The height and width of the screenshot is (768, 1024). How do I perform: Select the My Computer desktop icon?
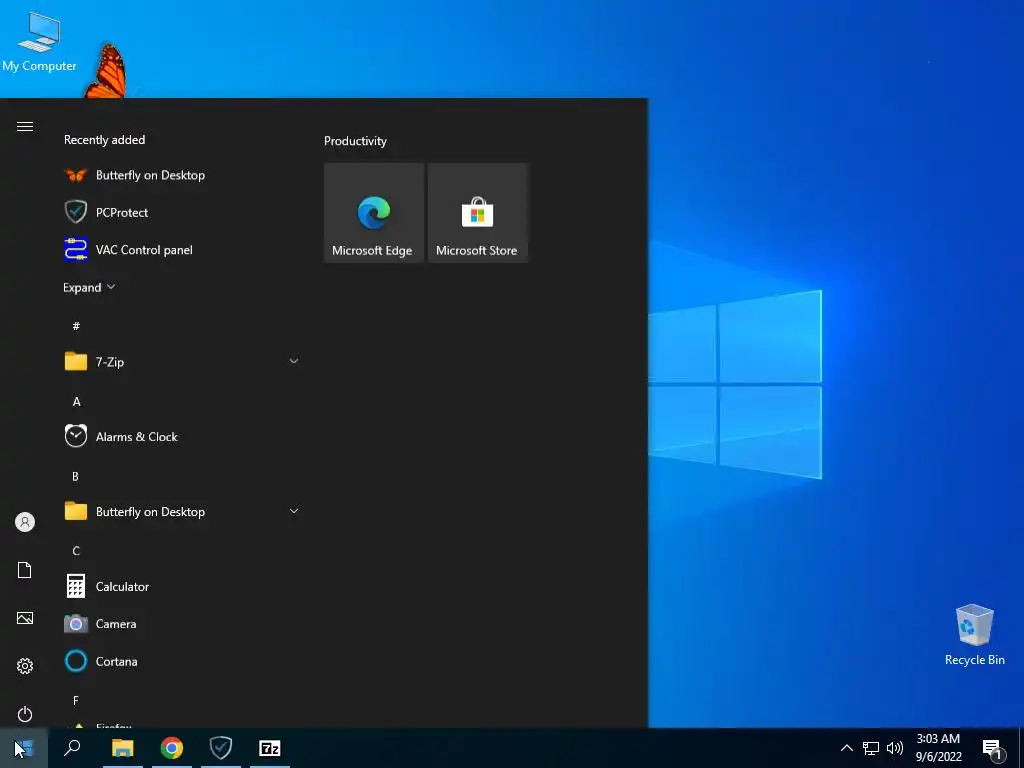pos(39,41)
